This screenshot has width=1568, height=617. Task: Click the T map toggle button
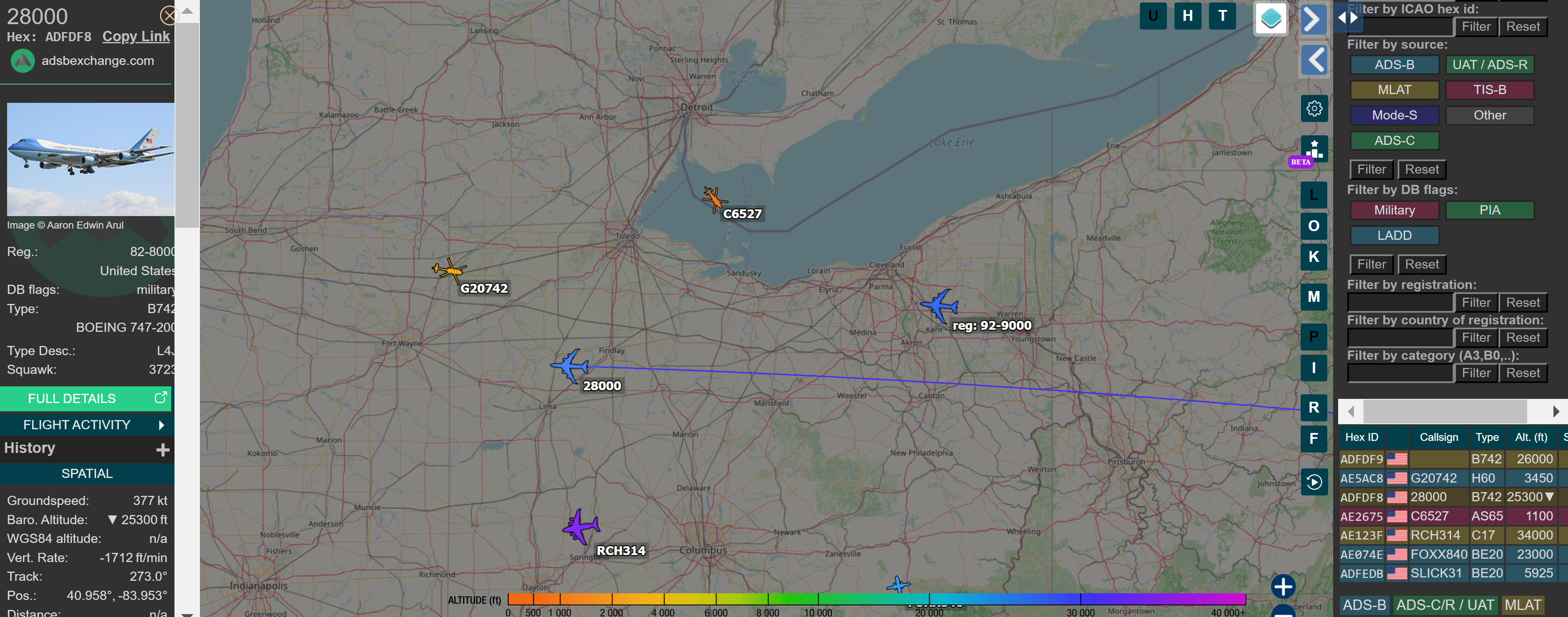(1222, 16)
